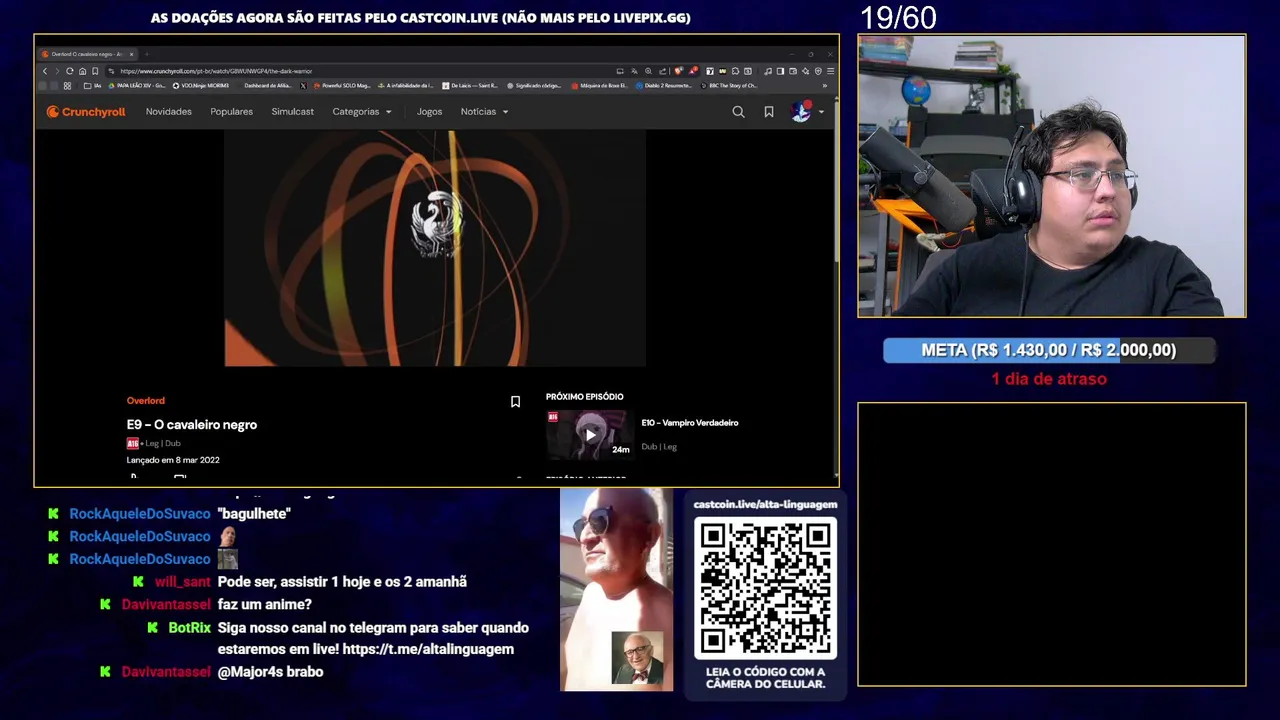Reload the Crunchyroll page
Image resolution: width=1280 pixels, height=720 pixels.
(70, 71)
